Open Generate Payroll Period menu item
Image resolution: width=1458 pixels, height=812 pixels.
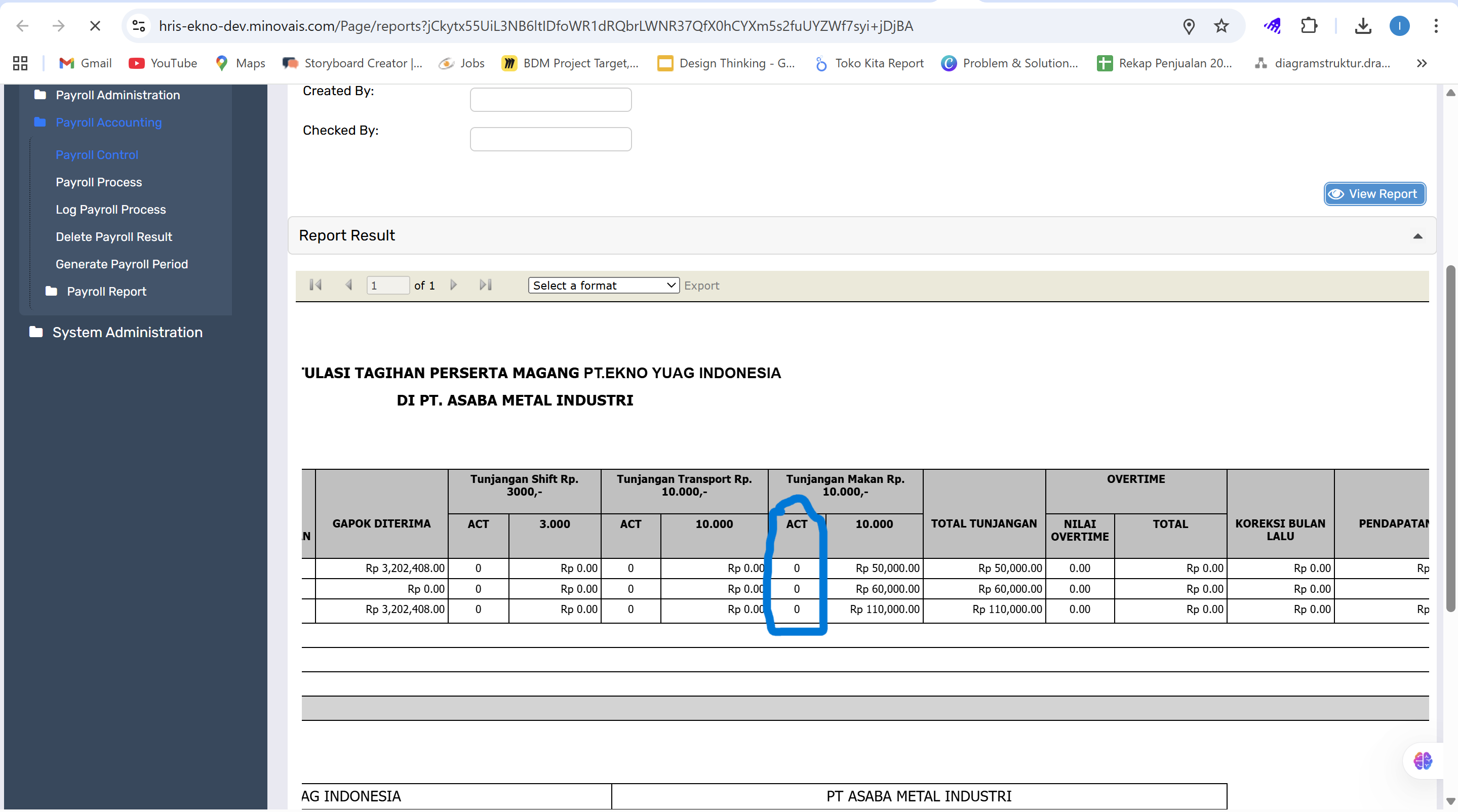click(121, 264)
